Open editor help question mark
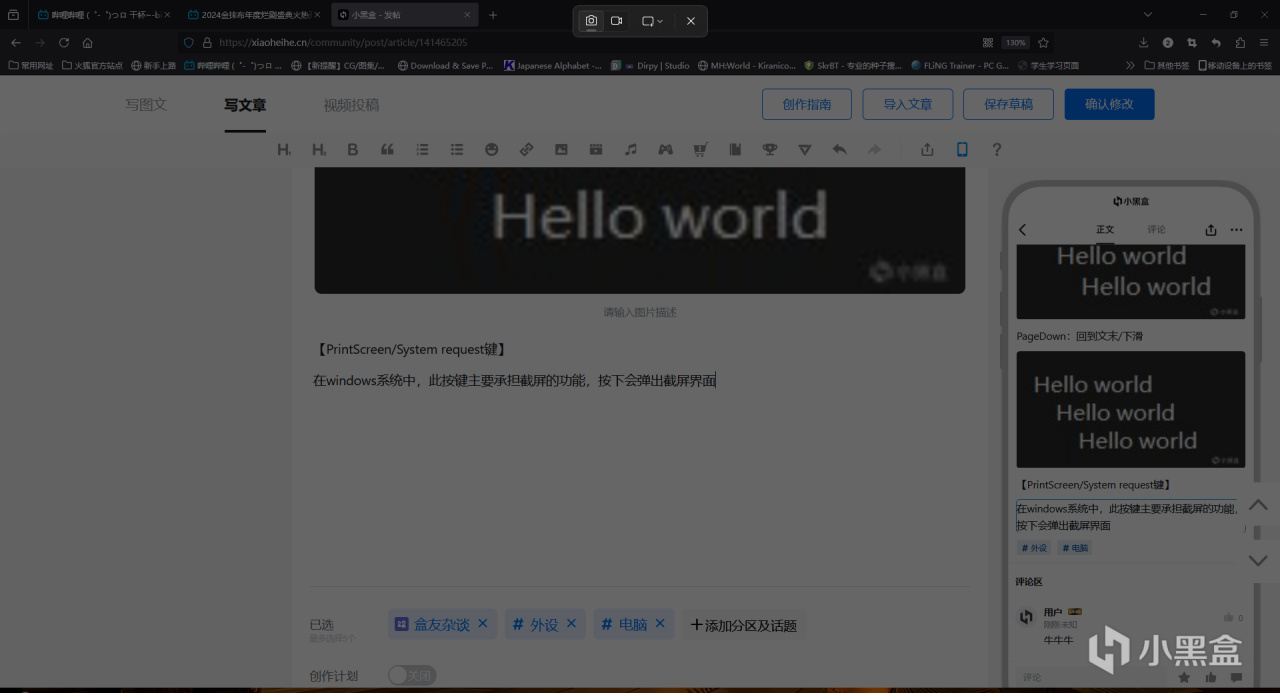The height and width of the screenshot is (693, 1280). 996,150
